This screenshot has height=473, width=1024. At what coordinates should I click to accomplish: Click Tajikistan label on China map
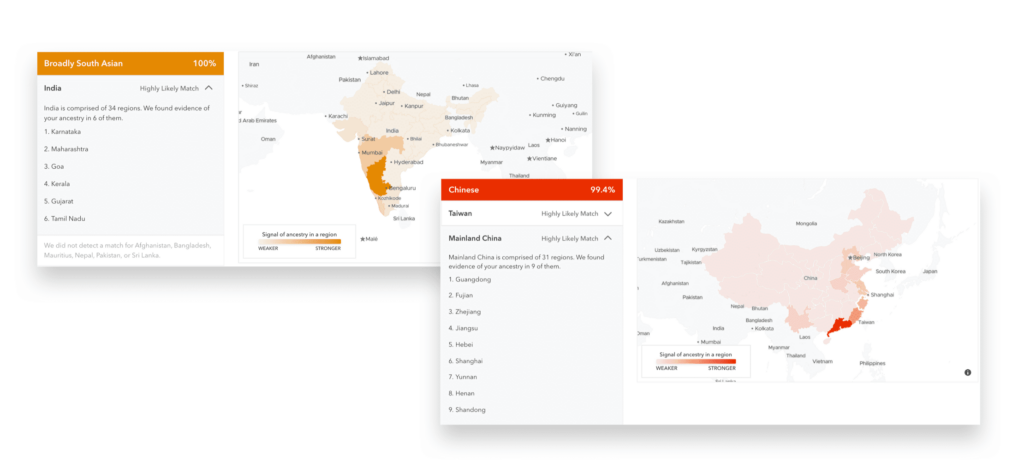tap(690, 262)
